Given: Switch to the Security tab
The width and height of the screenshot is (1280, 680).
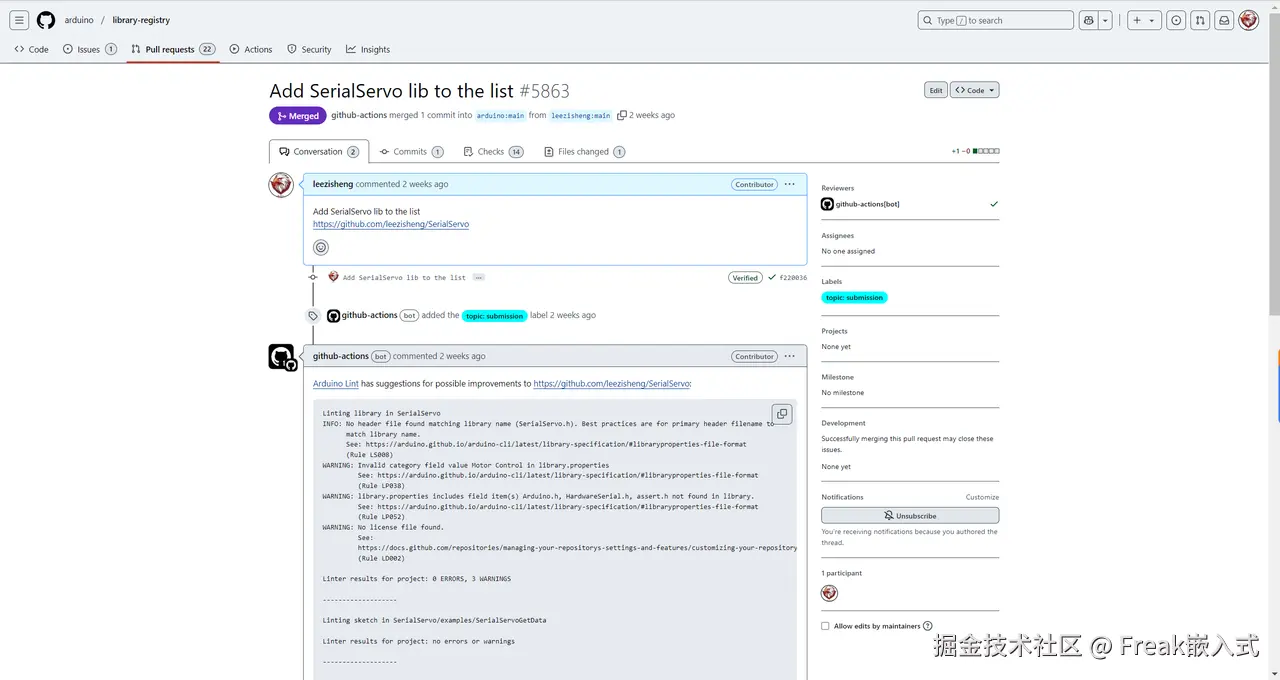Looking at the screenshot, I should click(309, 49).
